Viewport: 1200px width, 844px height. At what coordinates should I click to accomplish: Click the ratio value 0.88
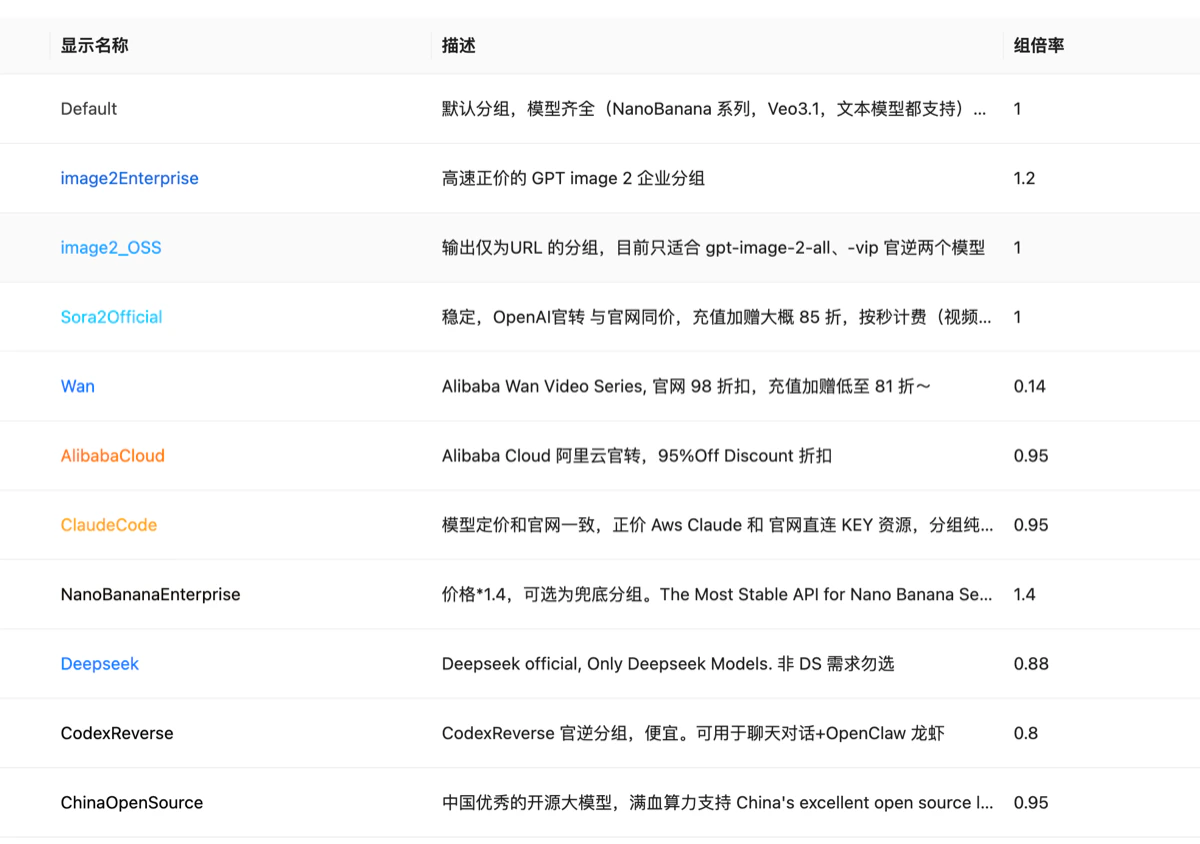point(1031,664)
